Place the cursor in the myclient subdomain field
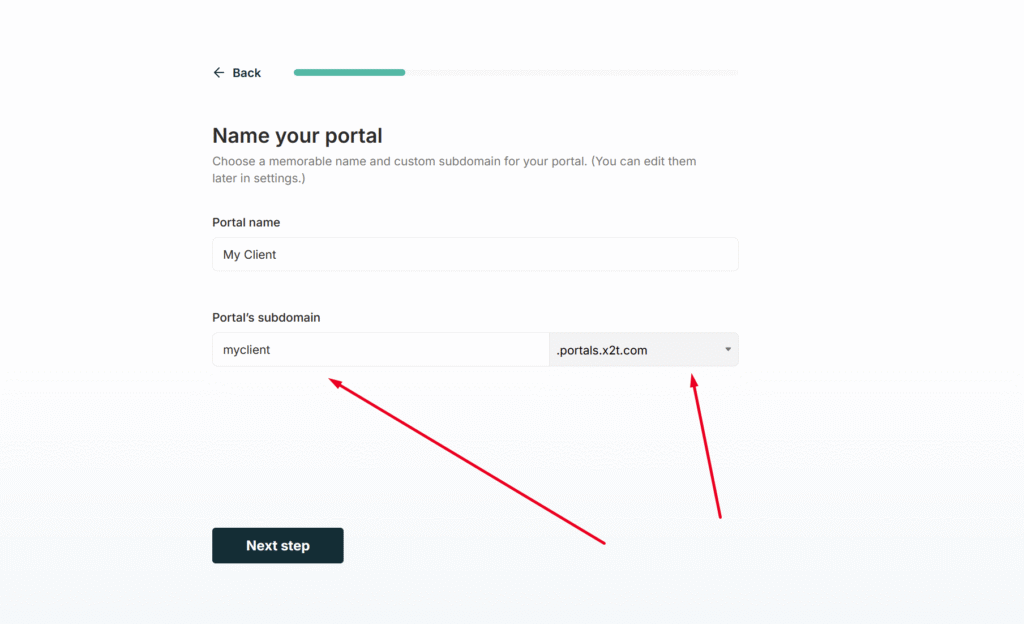Viewport: 1024px width, 624px height. pos(381,350)
